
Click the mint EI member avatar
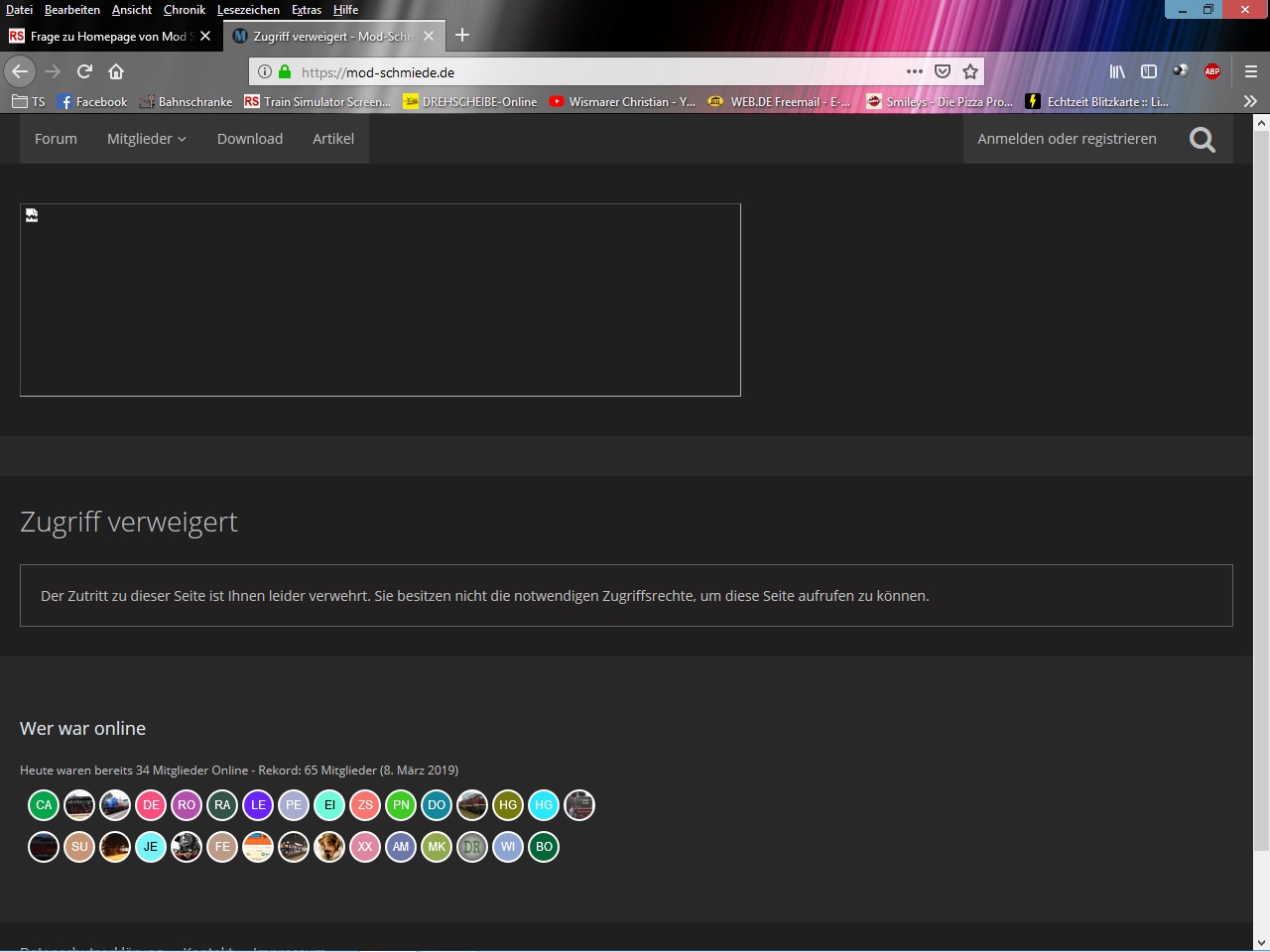[x=329, y=805]
